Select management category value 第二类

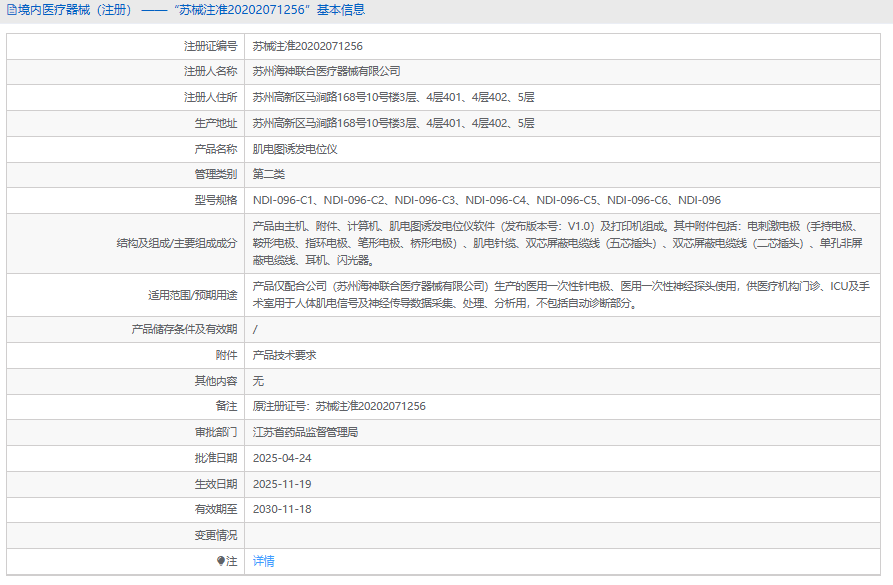(268, 174)
